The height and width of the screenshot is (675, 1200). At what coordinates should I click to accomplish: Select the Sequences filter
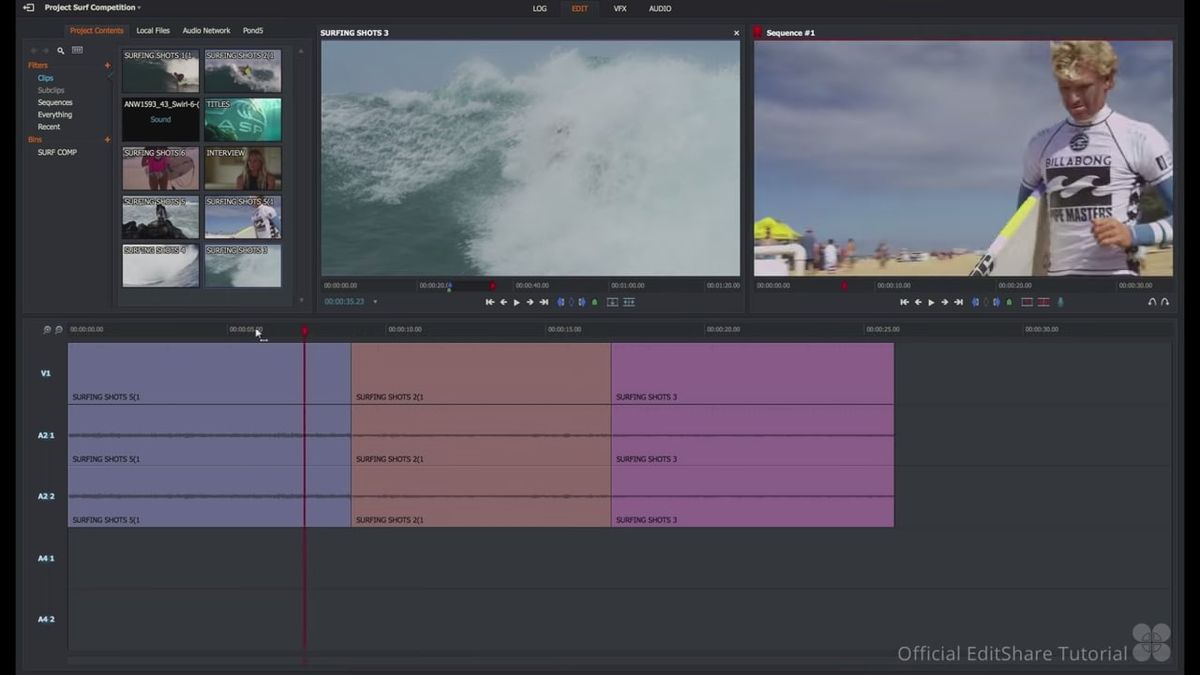click(55, 102)
